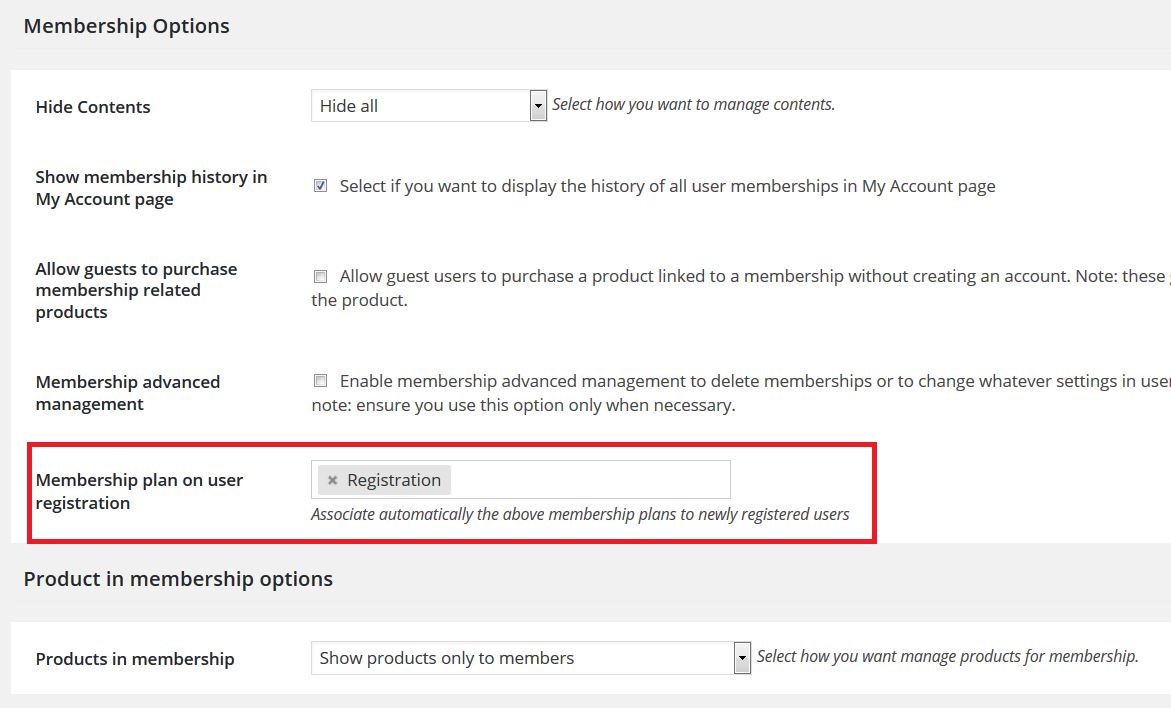Remove the Registration plan tag
This screenshot has height=708, width=1171.
pyautogui.click(x=332, y=480)
